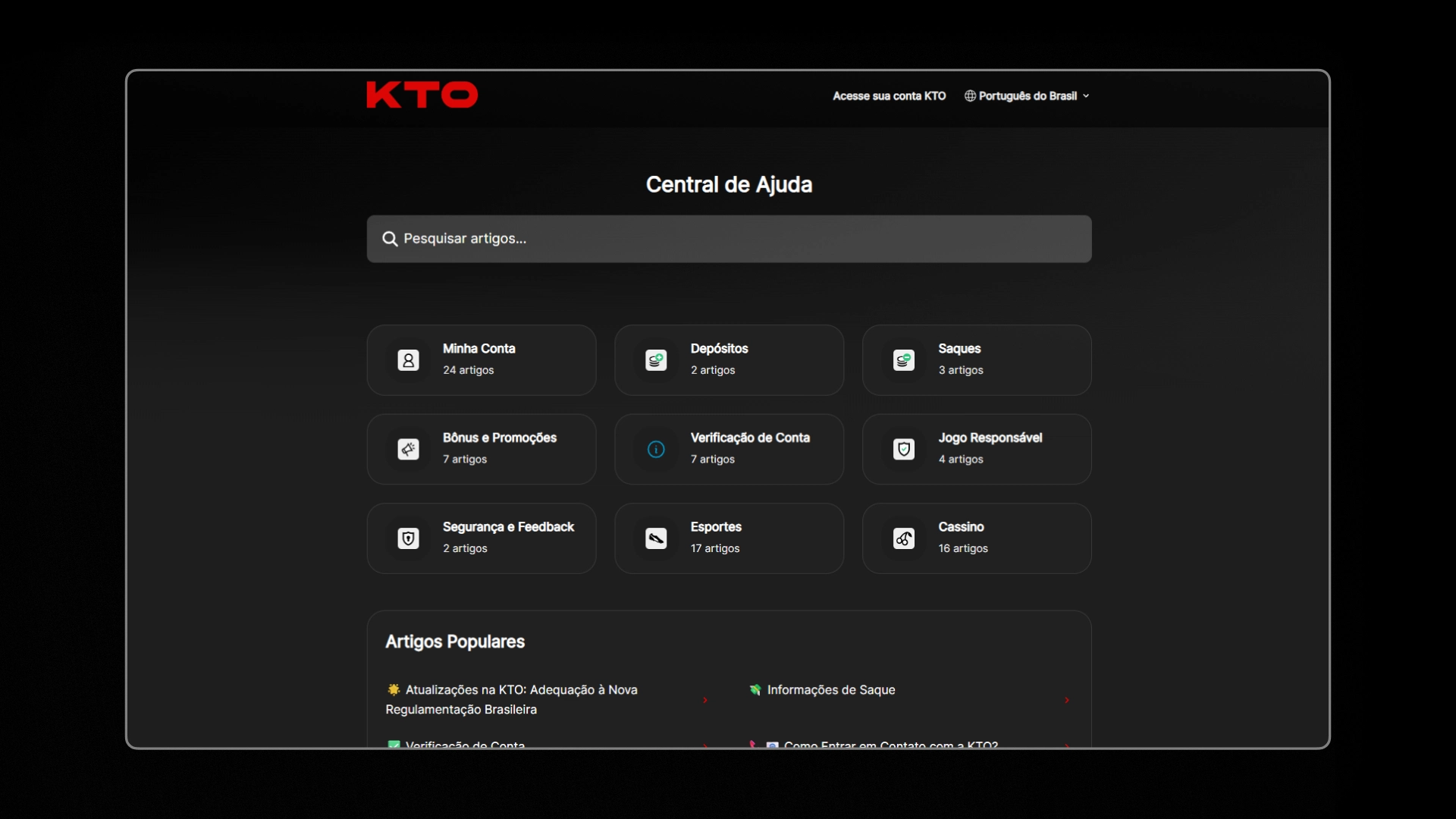Expand the Informações de Saque article chevron

(1068, 700)
